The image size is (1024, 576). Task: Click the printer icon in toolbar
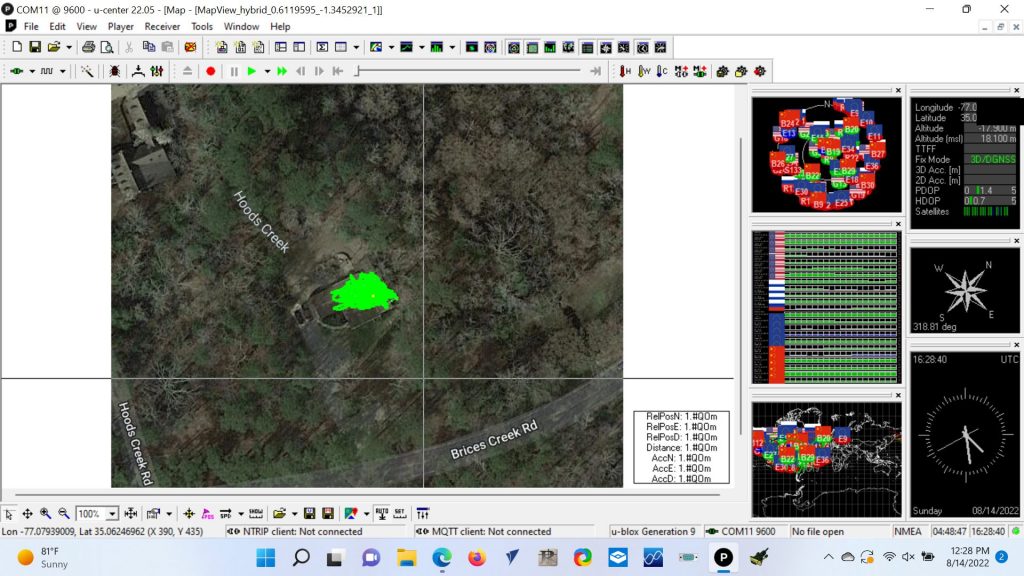pyautogui.click(x=87, y=47)
